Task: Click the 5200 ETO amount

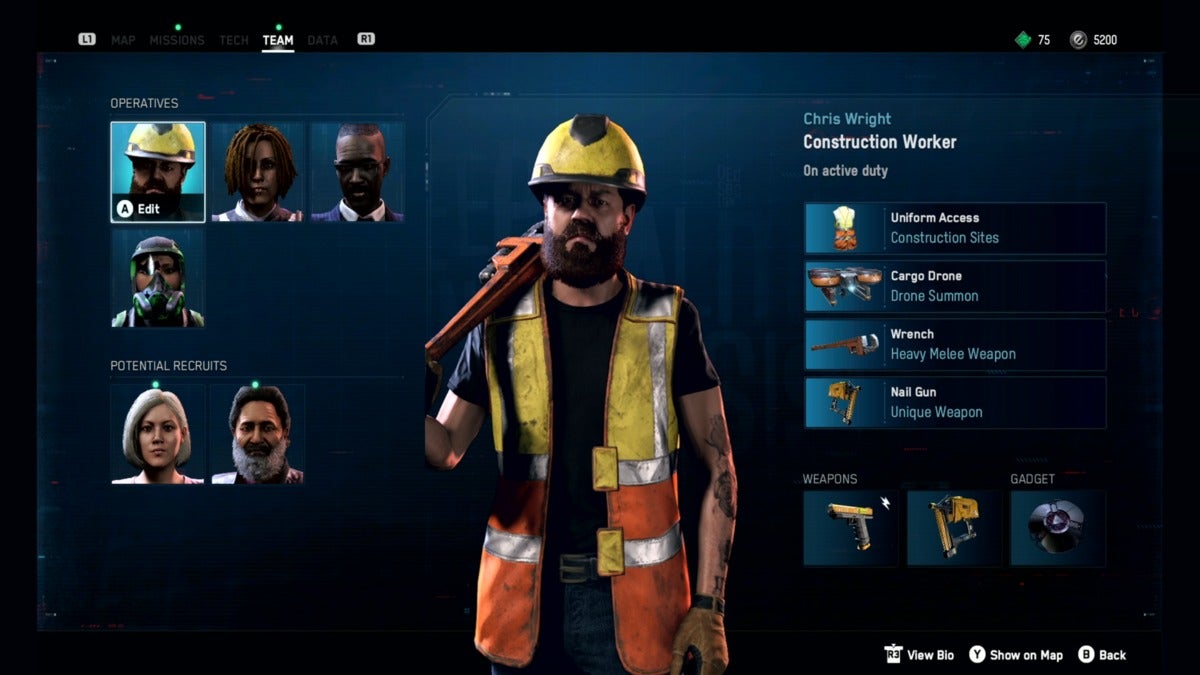Action: (x=1105, y=40)
